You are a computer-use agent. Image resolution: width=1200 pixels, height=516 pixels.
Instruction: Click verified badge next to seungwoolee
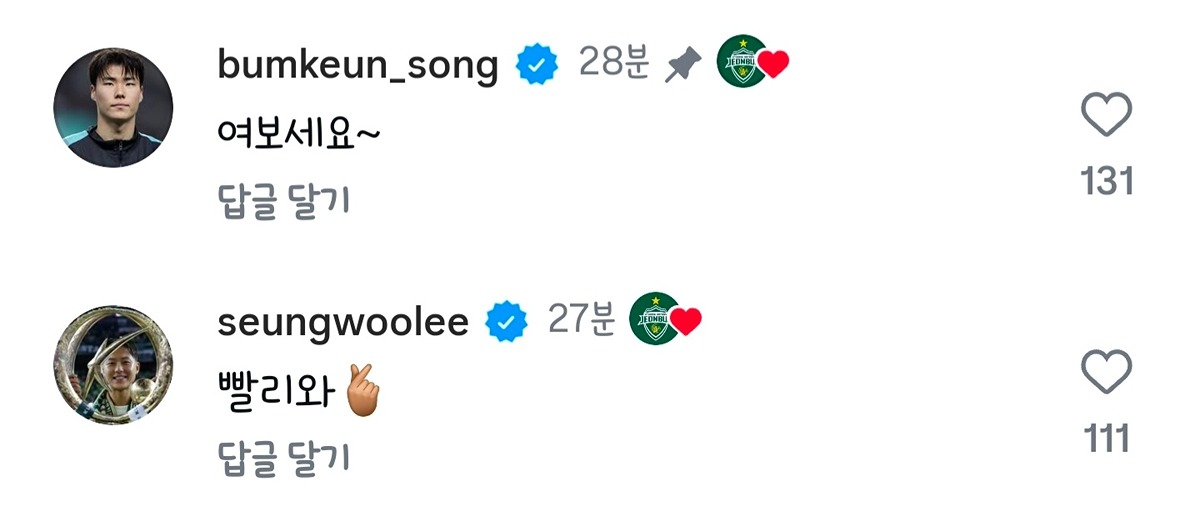[507, 322]
